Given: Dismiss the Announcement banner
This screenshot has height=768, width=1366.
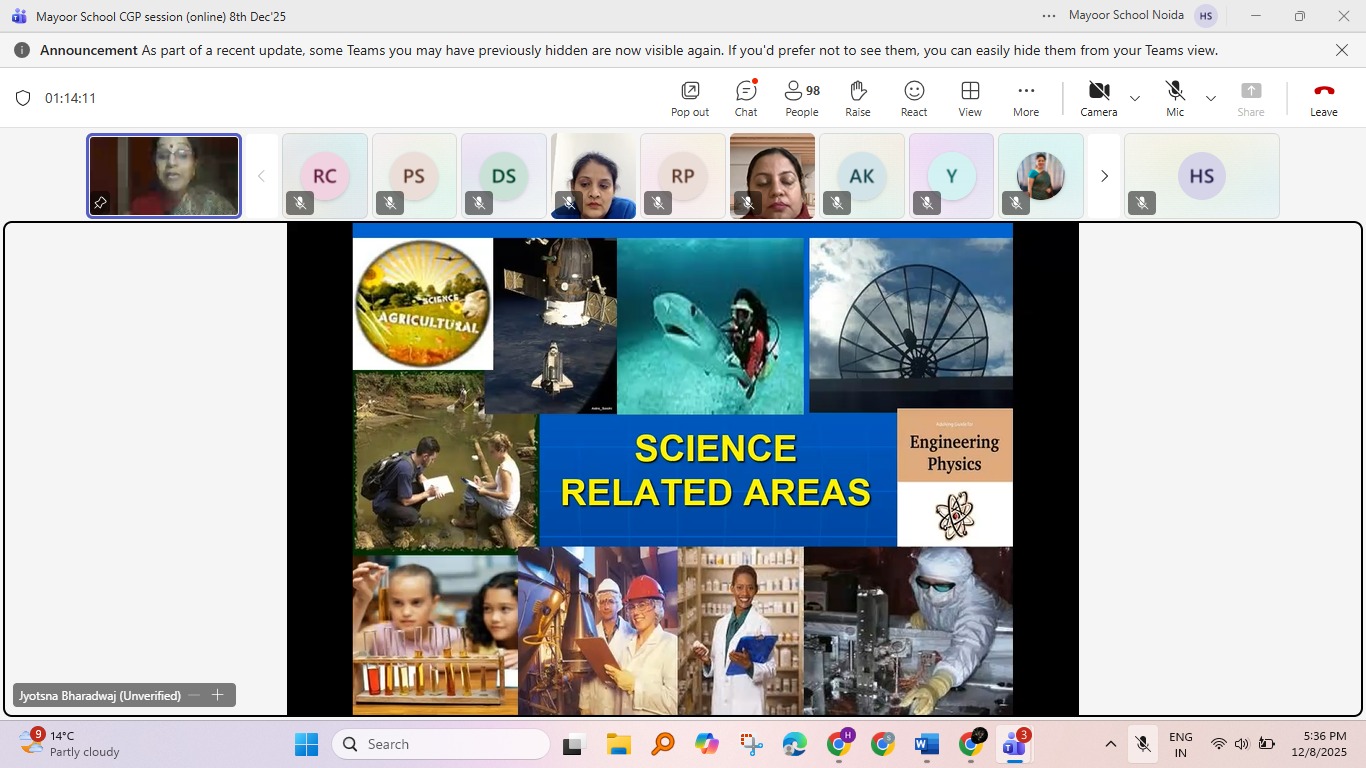Looking at the screenshot, I should 1342,50.
